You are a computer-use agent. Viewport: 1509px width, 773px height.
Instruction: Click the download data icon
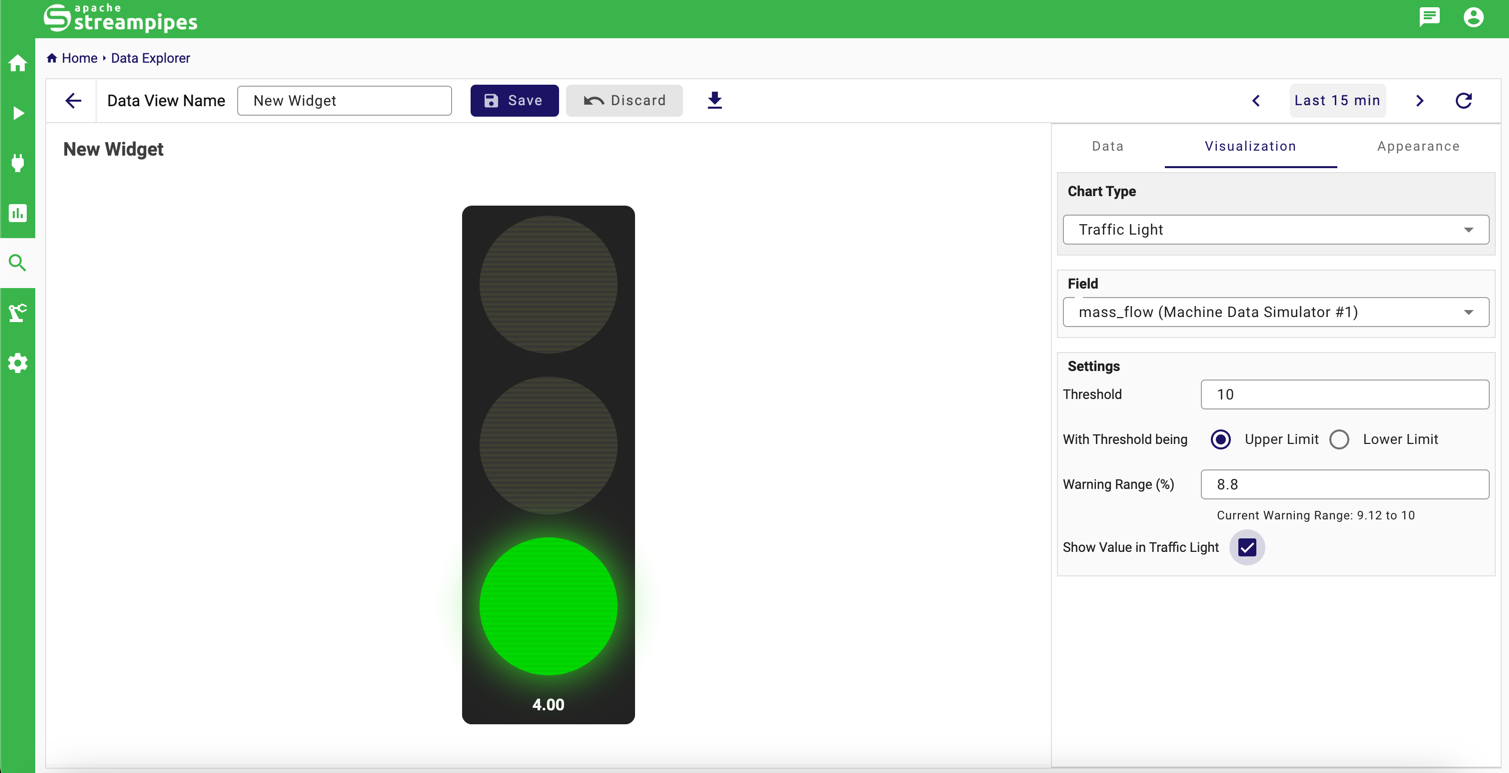point(715,101)
